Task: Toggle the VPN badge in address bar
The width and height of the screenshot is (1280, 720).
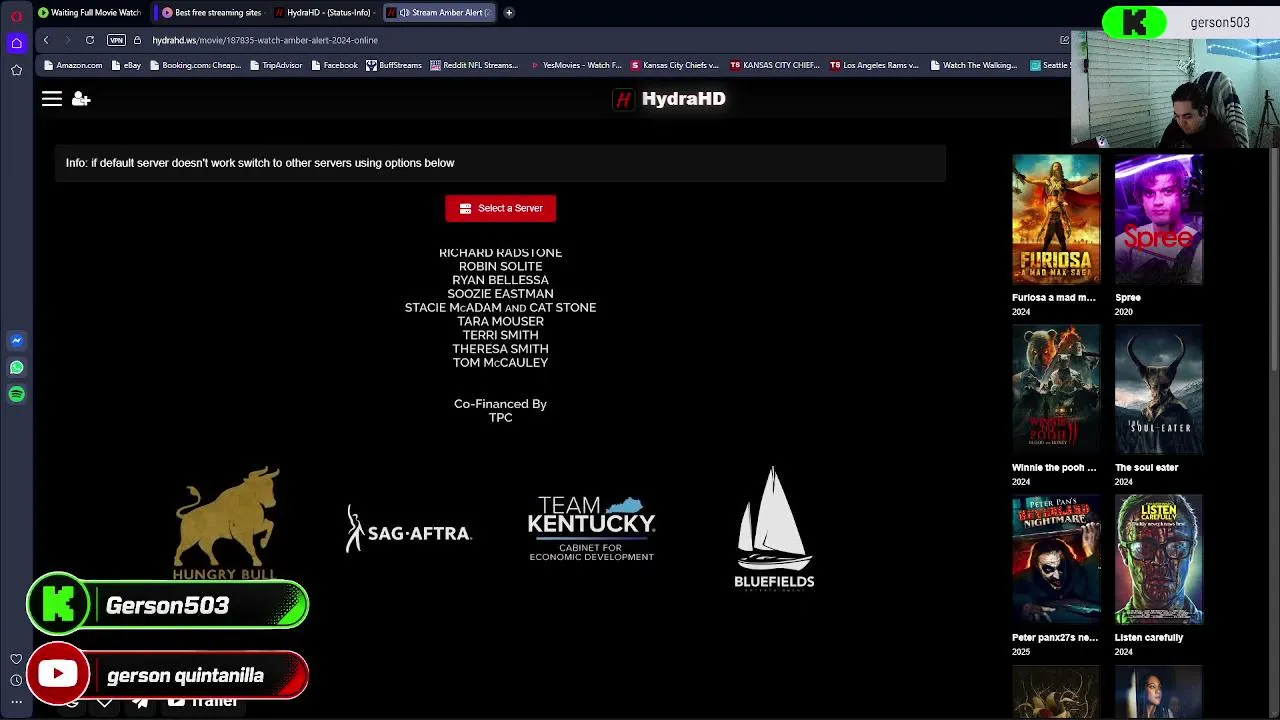Action: coord(116,40)
